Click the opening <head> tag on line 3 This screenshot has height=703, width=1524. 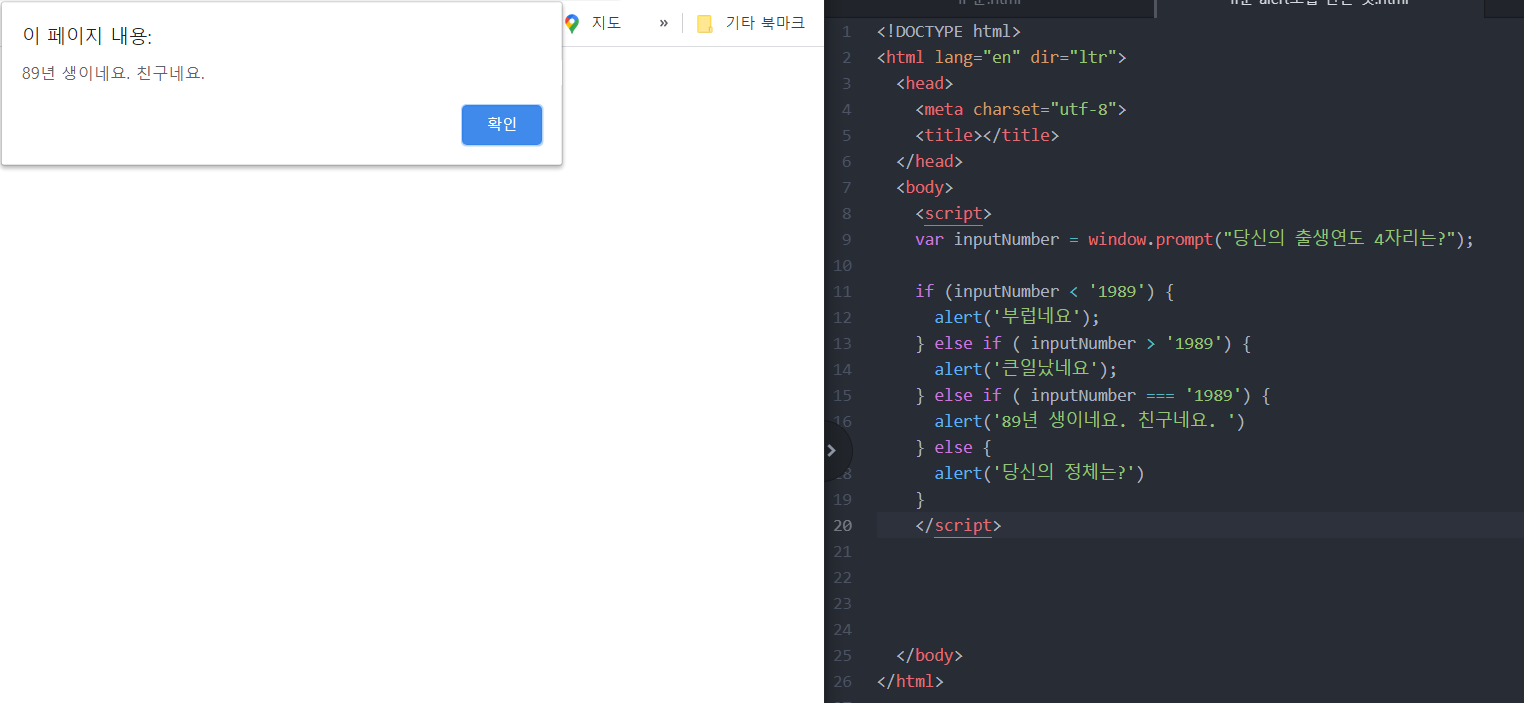pos(925,83)
